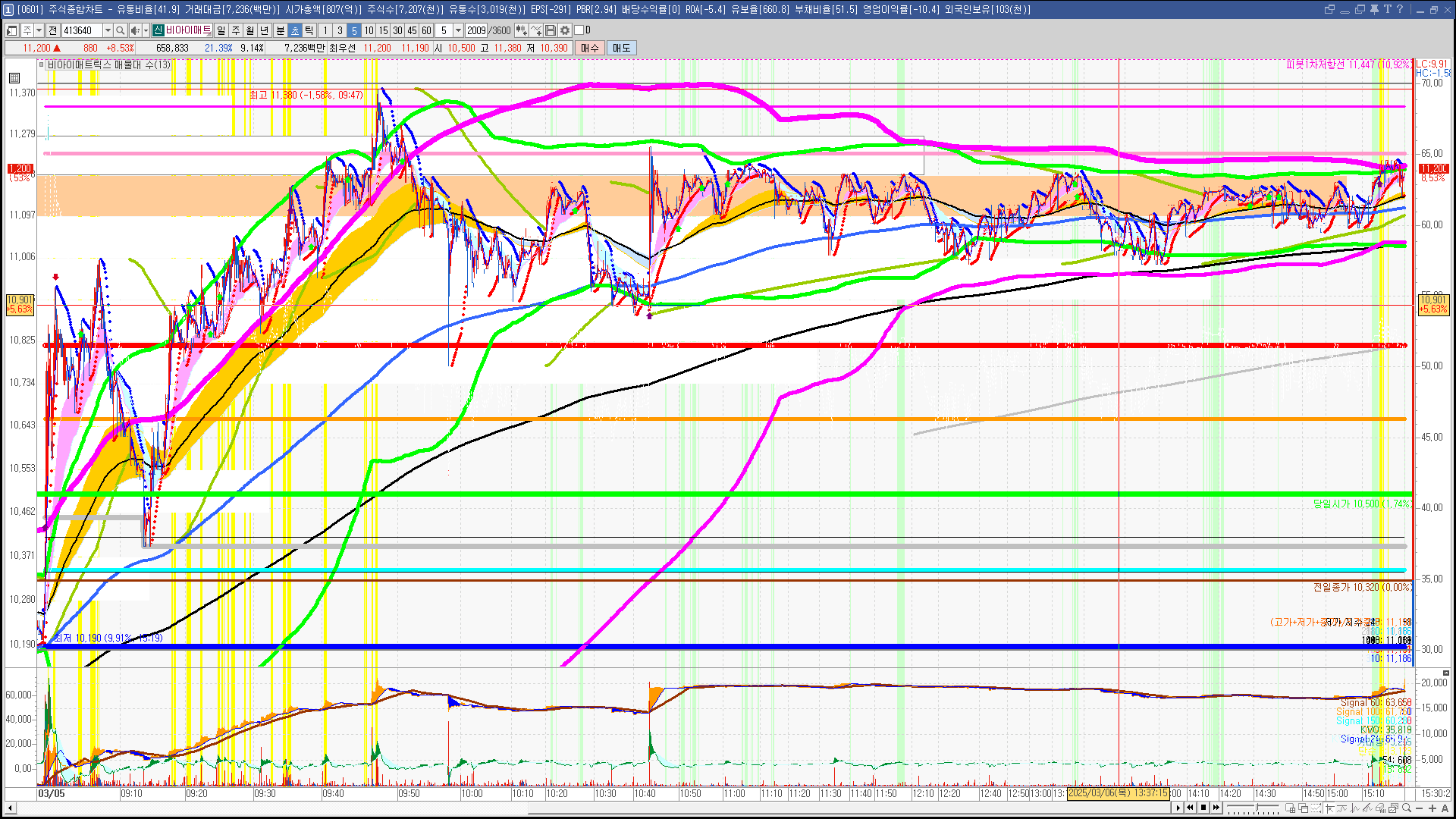Click the speaker sound icon in toolbar
This screenshot has height=819, width=1456.
134,30
